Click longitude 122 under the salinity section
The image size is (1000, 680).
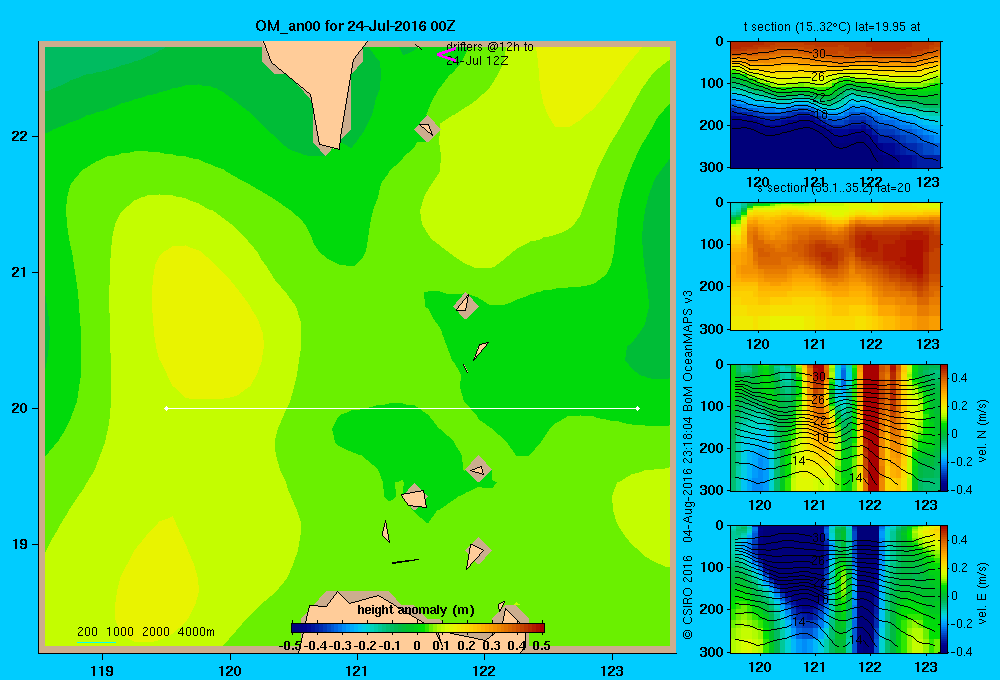pyautogui.click(x=871, y=344)
